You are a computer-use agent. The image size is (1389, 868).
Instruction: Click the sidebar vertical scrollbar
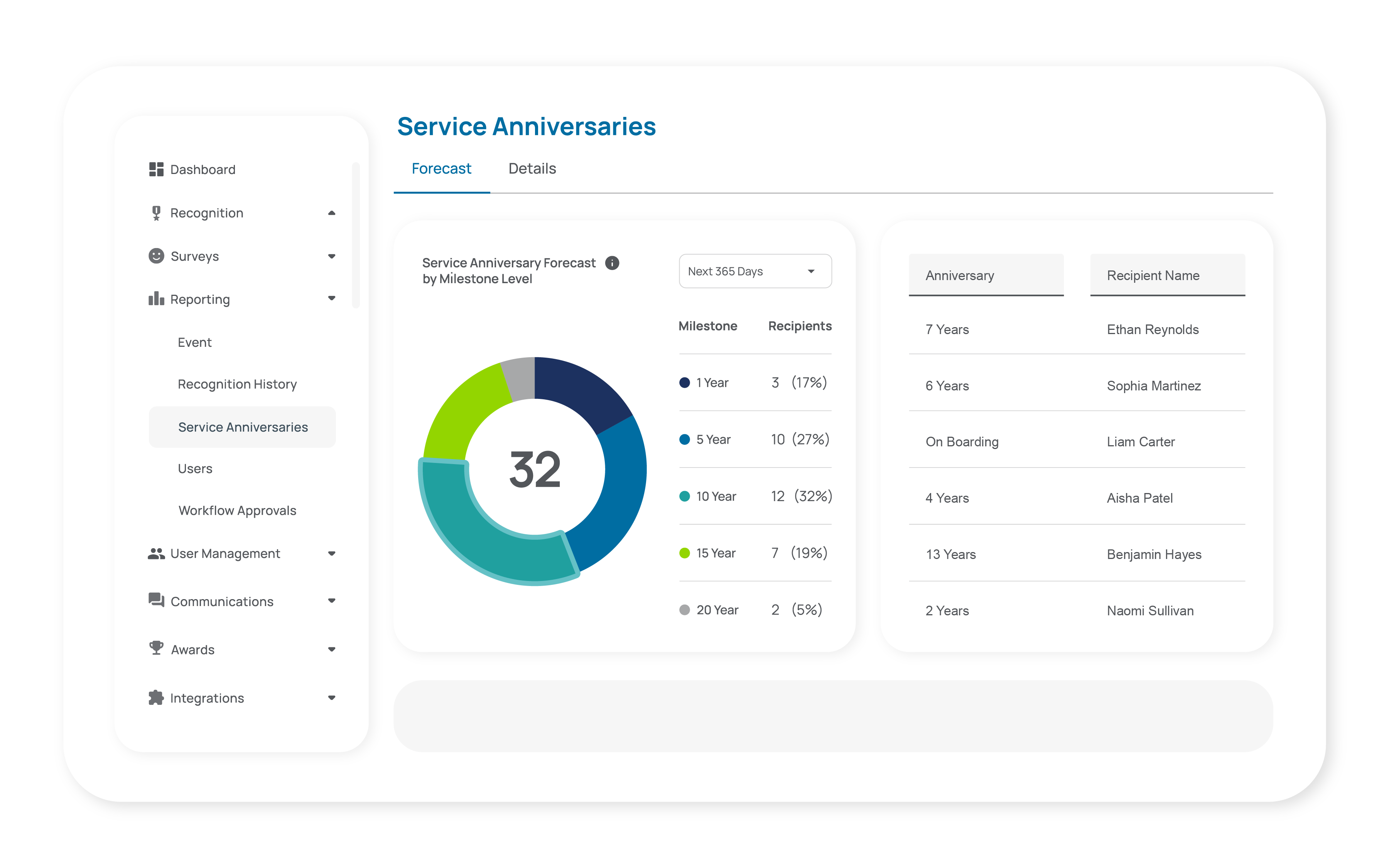356,235
